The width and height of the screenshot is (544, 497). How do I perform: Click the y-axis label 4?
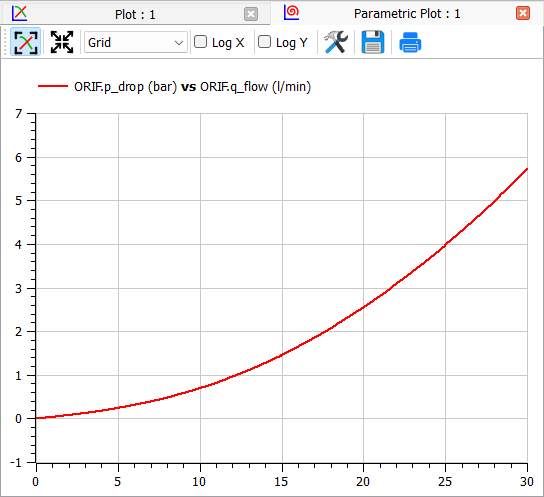18,245
